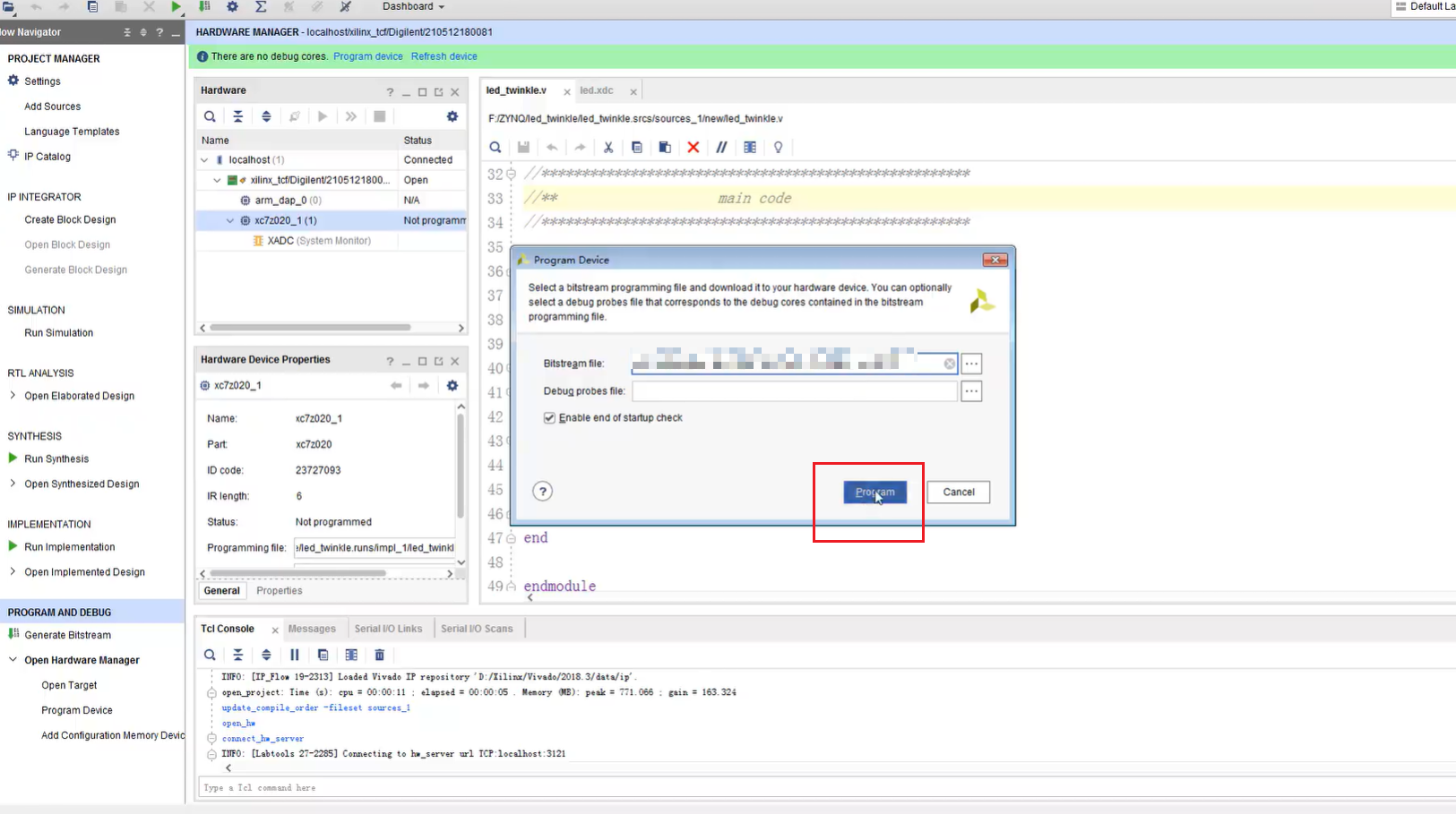
Task: Collapse the localhost tree node
Action: click(204, 160)
